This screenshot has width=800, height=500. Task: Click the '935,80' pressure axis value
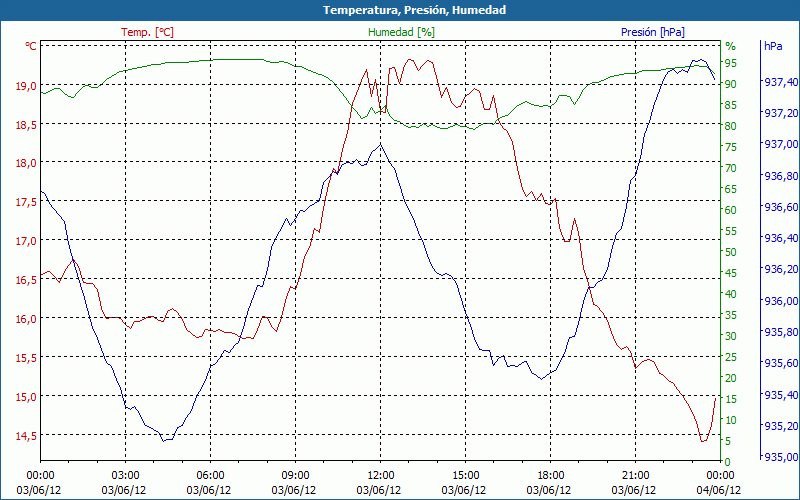(779, 332)
